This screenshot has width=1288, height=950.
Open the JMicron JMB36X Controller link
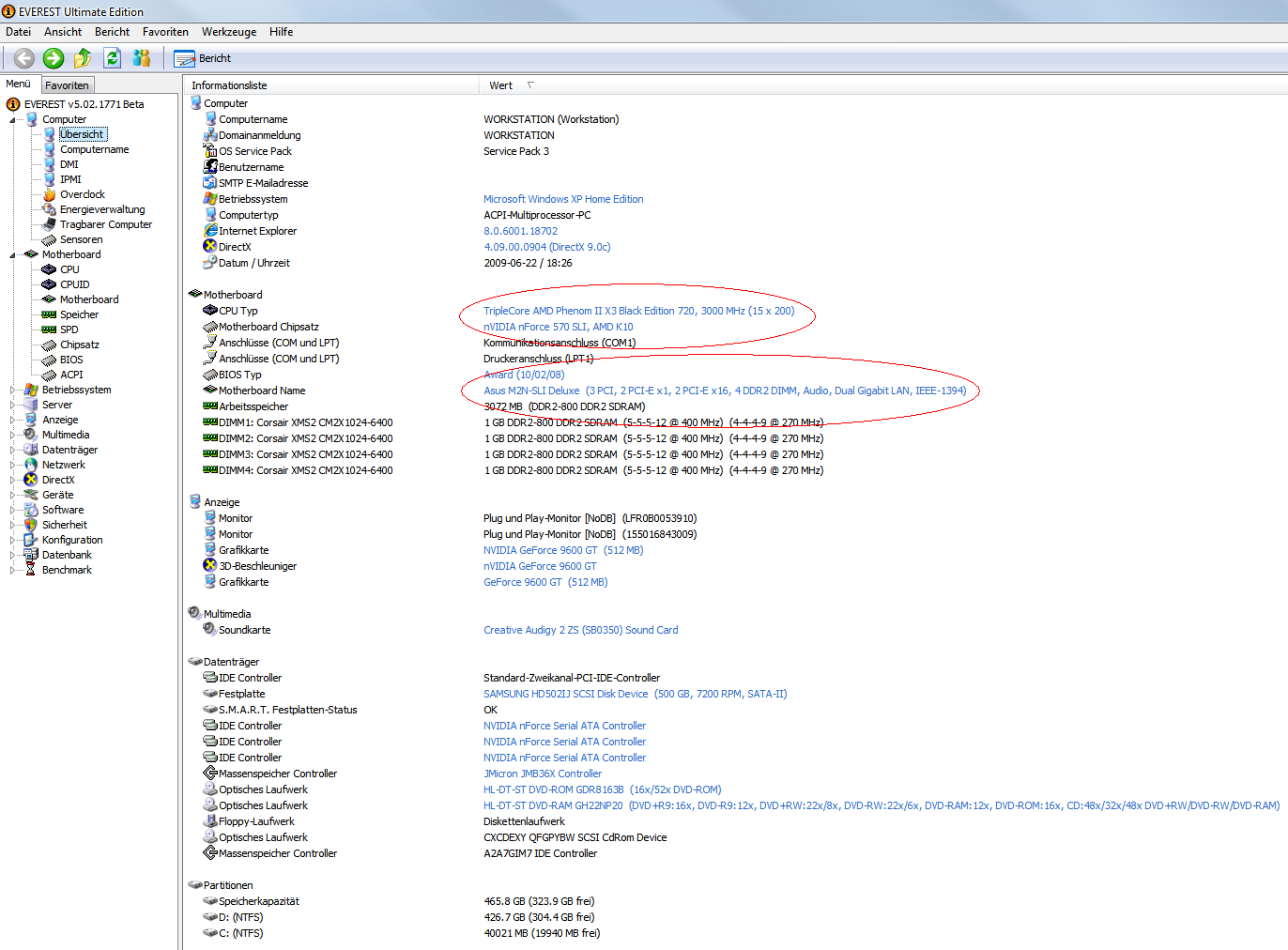coord(543,774)
